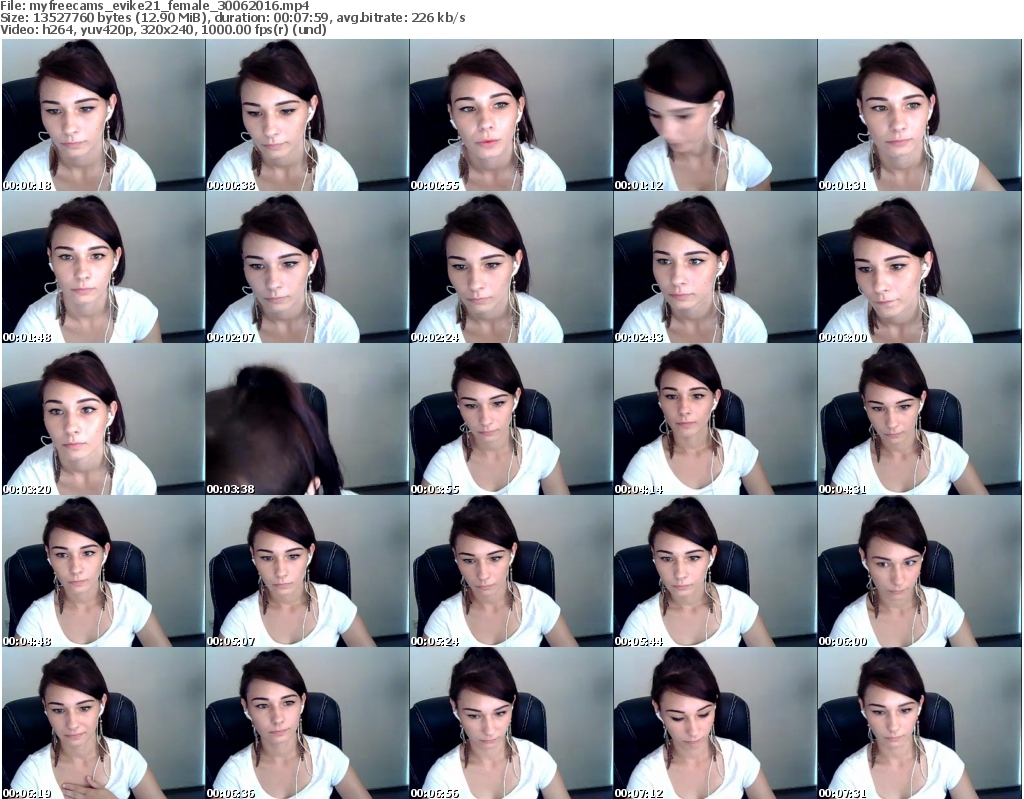Click the frame stamped 00:06:36
This screenshot has height=799, width=1024.
point(308,723)
